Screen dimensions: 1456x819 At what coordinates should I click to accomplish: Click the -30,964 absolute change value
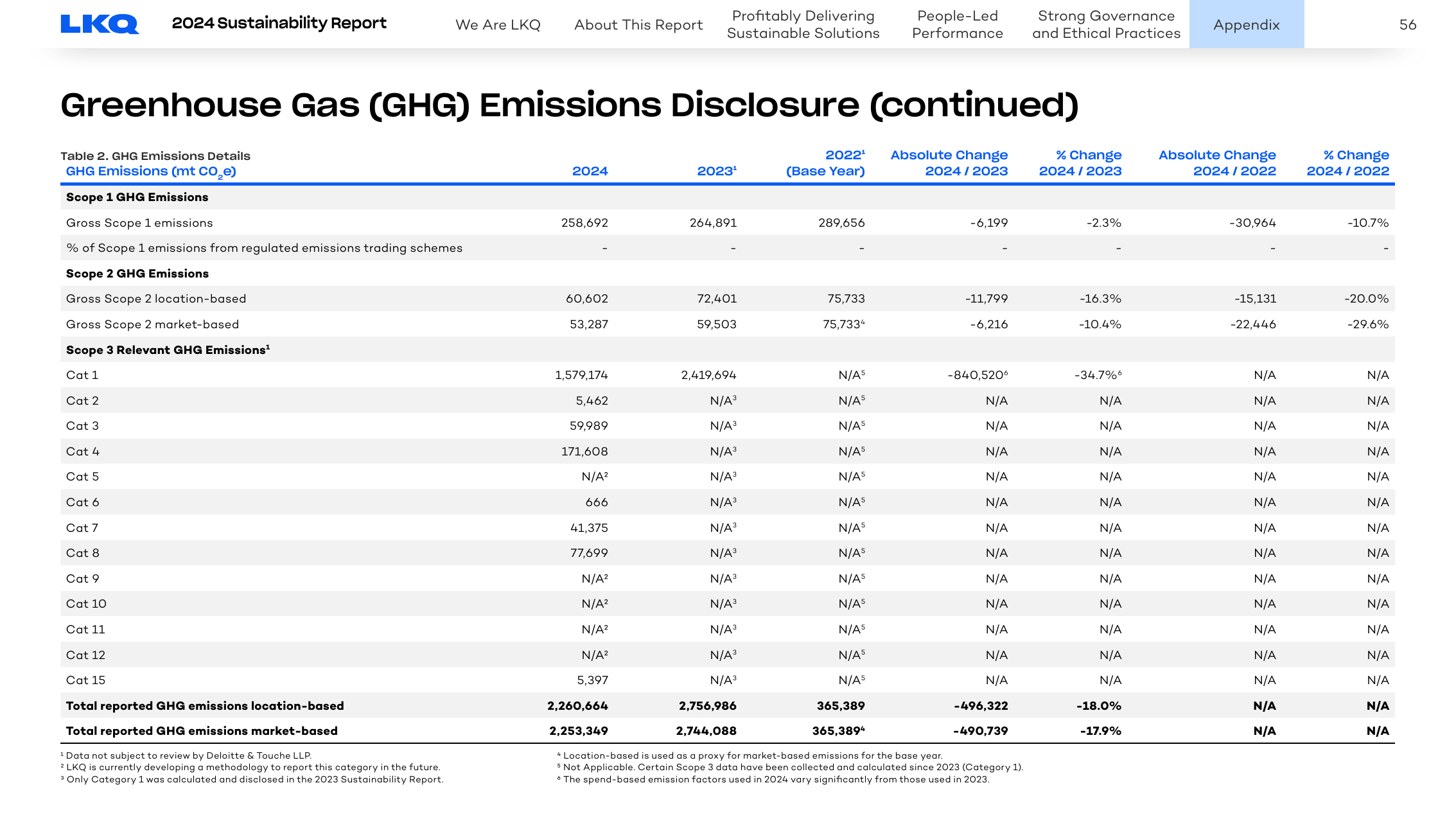1252,223
